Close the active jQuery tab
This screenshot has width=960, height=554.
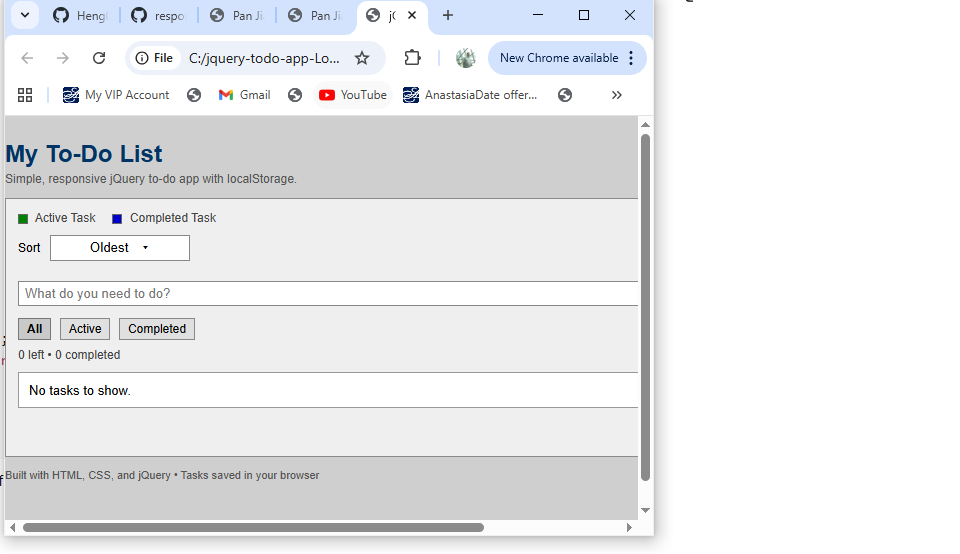412,15
